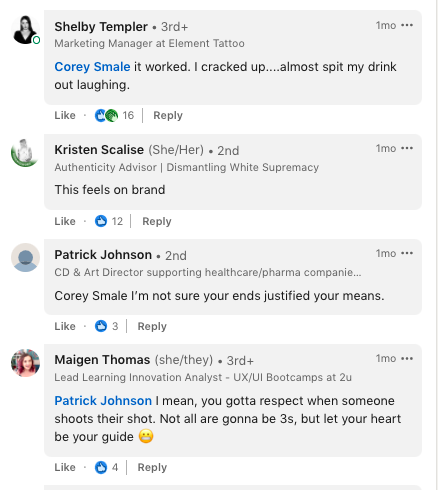
Task: Open the three-dot menu on Patrick Johnson's comment
Action: pyautogui.click(x=407, y=253)
